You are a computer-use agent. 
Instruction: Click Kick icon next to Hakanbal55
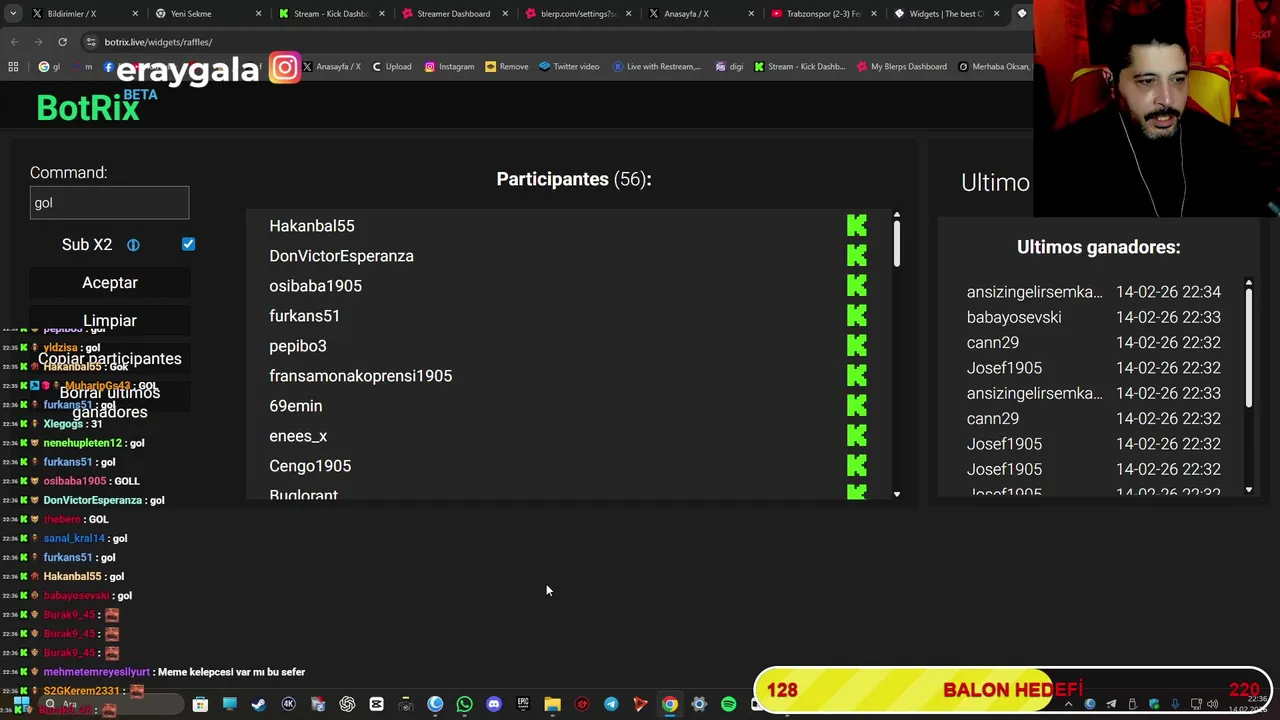click(x=857, y=226)
